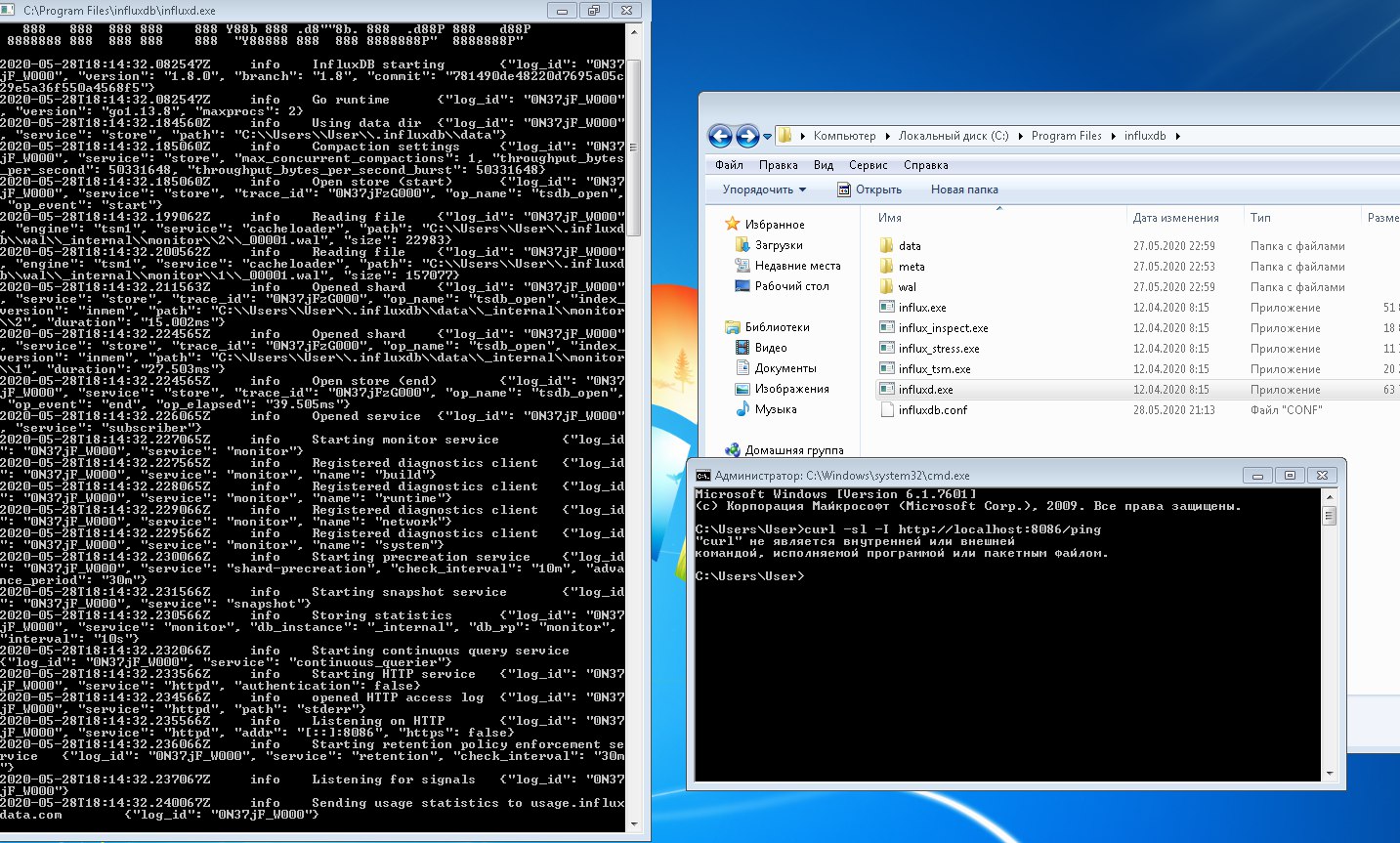
Task: Select Избранное in navigation pane
Action: pyautogui.click(x=774, y=225)
